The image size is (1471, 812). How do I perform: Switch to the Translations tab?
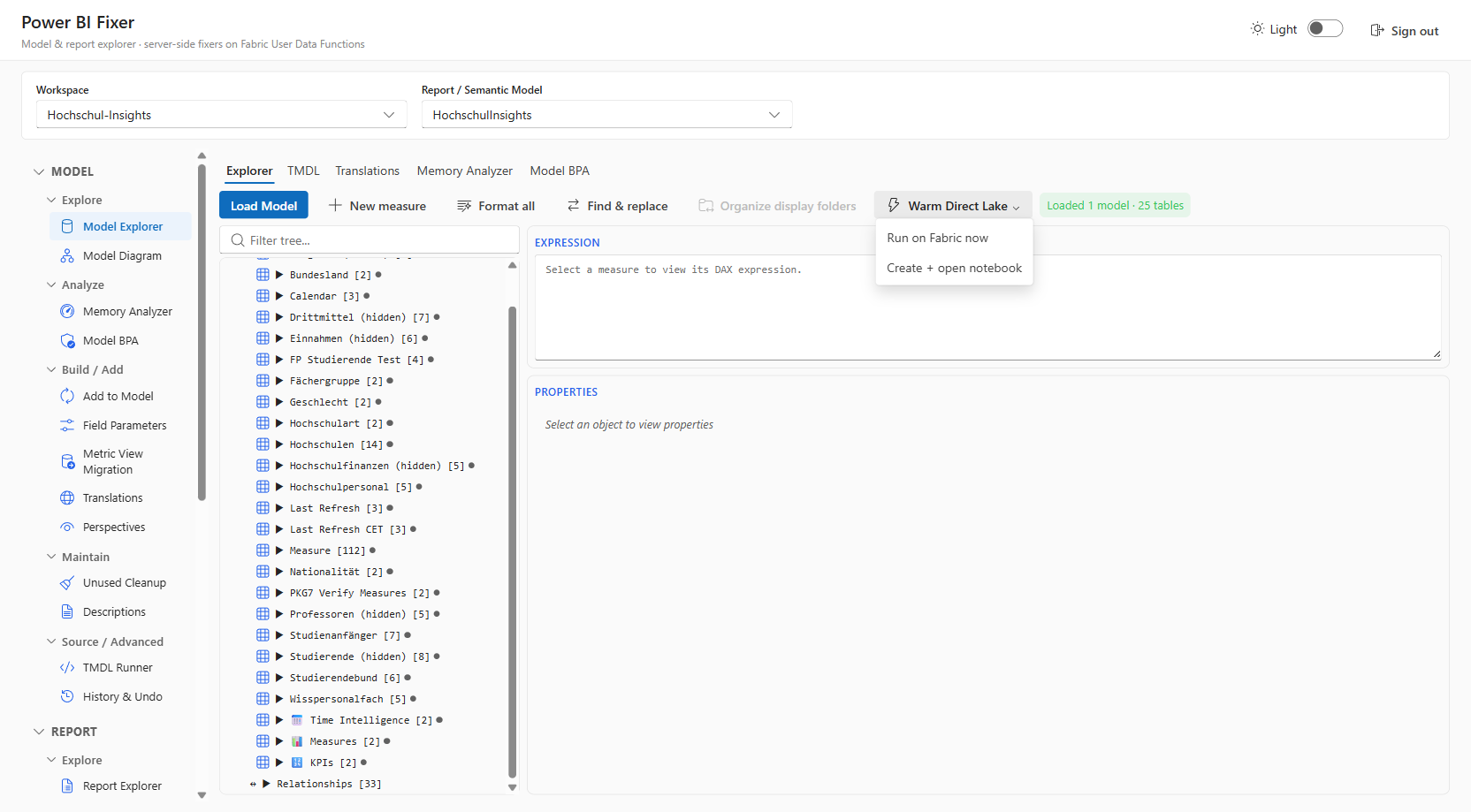[x=367, y=171]
